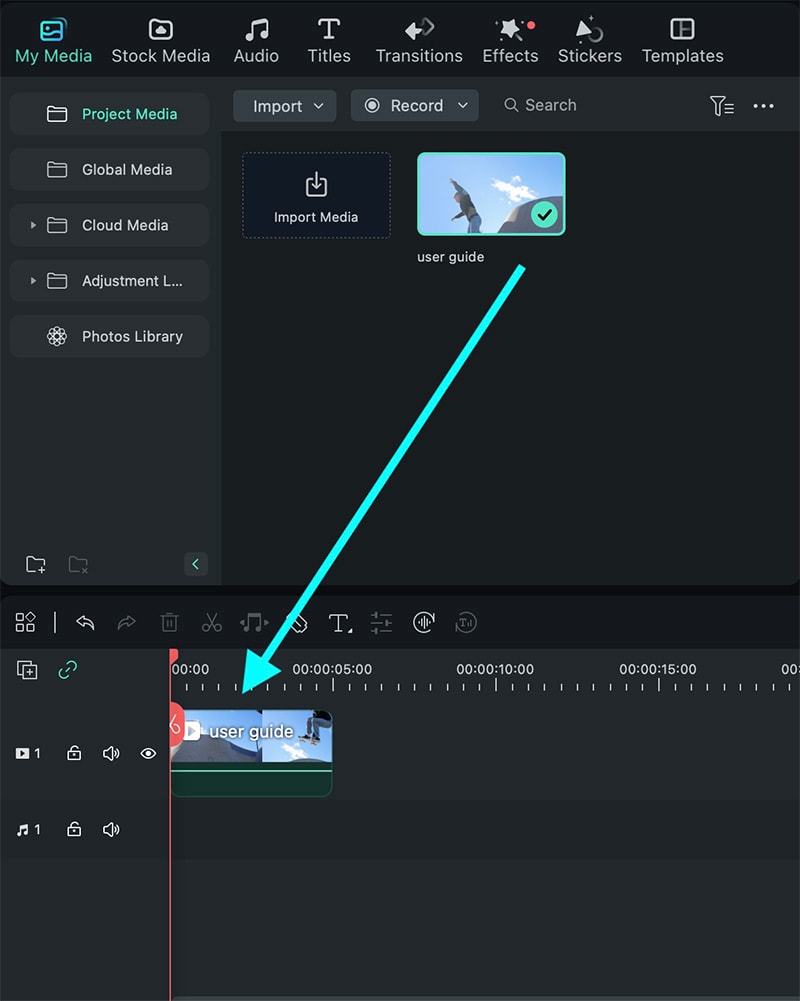Mute video track 1
The height and width of the screenshot is (1001, 800).
[111, 753]
